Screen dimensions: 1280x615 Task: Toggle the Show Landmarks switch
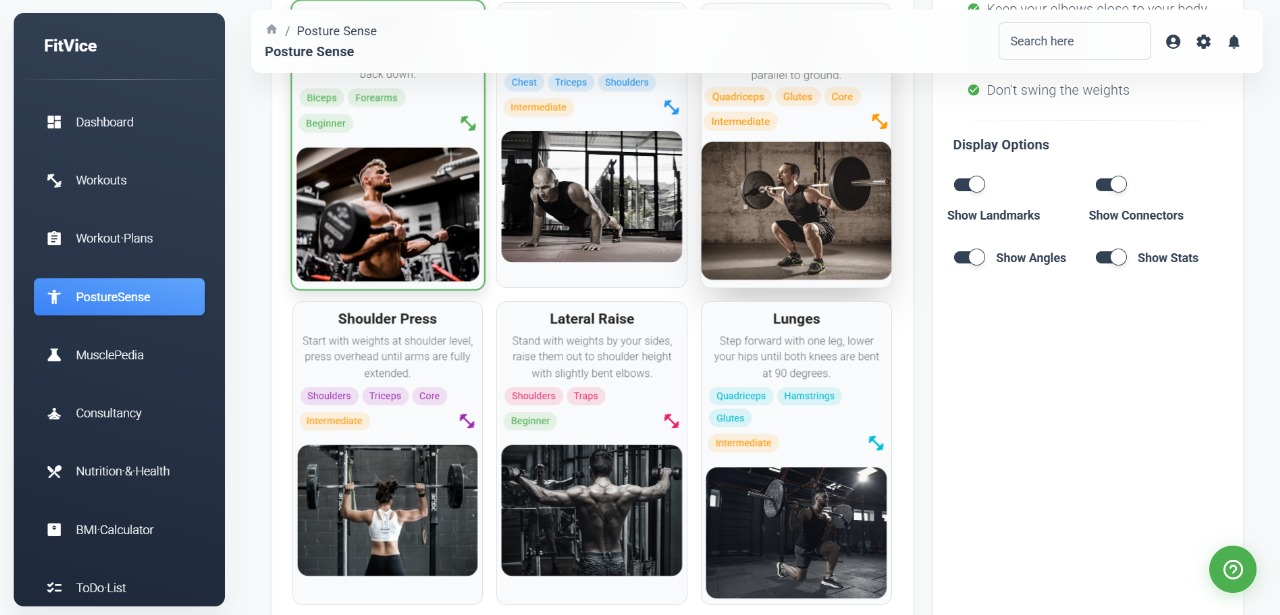(969, 184)
